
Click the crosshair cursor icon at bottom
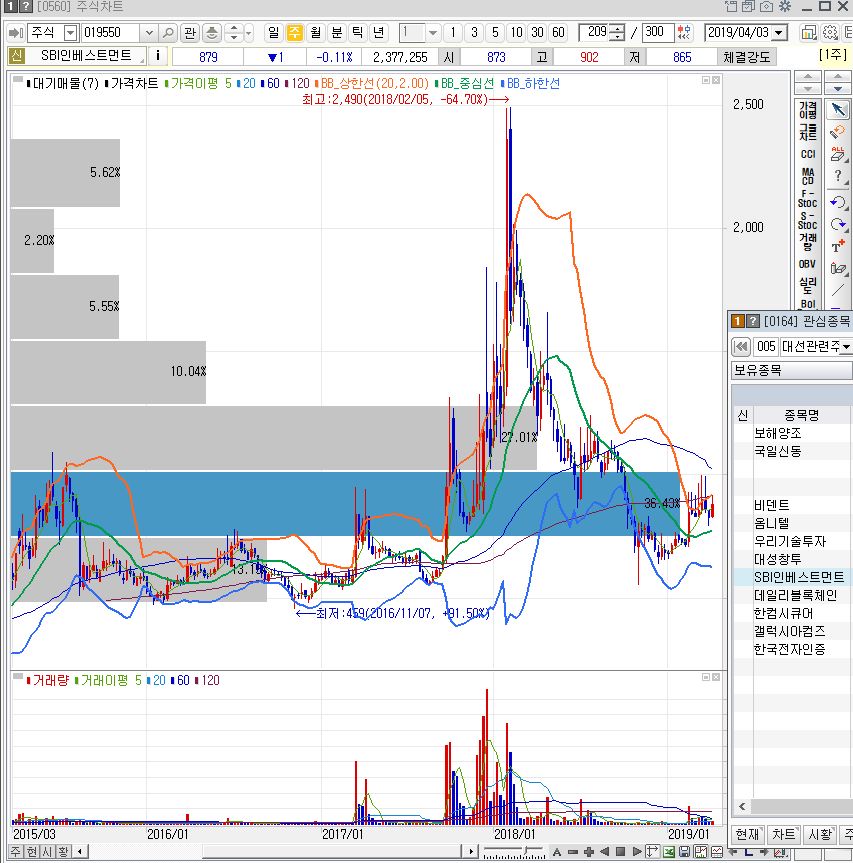653,851
